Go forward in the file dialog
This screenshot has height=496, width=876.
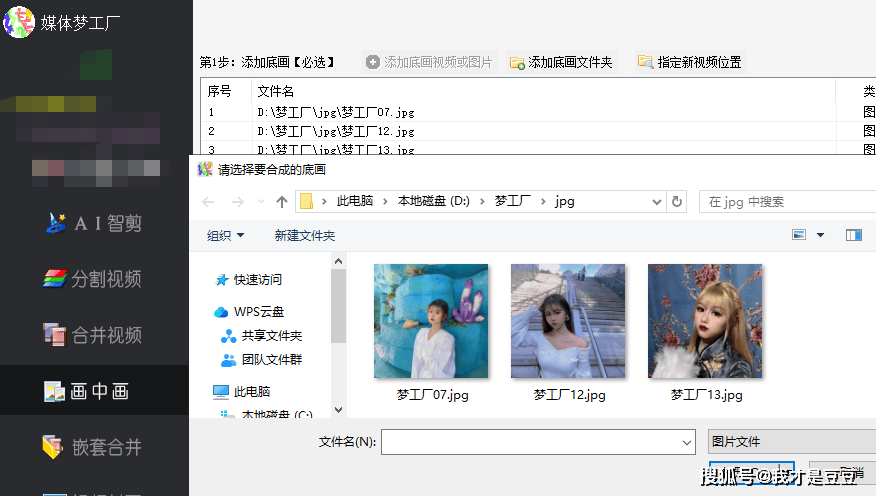tap(237, 202)
